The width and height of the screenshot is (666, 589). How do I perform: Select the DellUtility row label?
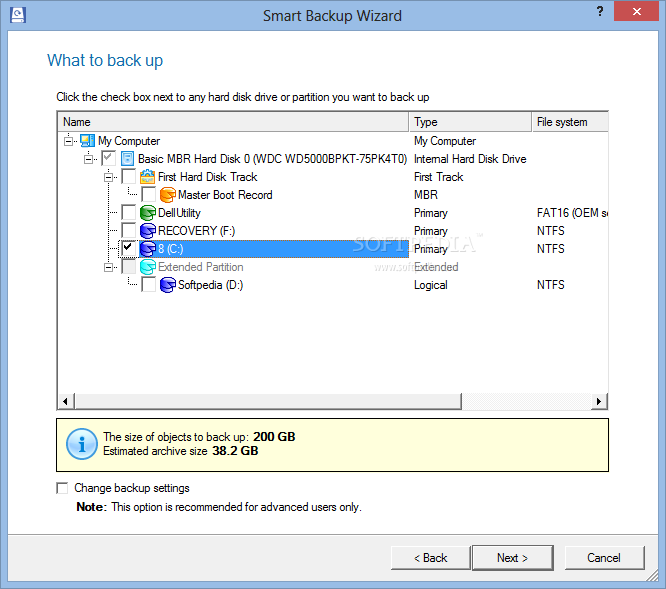(x=179, y=213)
